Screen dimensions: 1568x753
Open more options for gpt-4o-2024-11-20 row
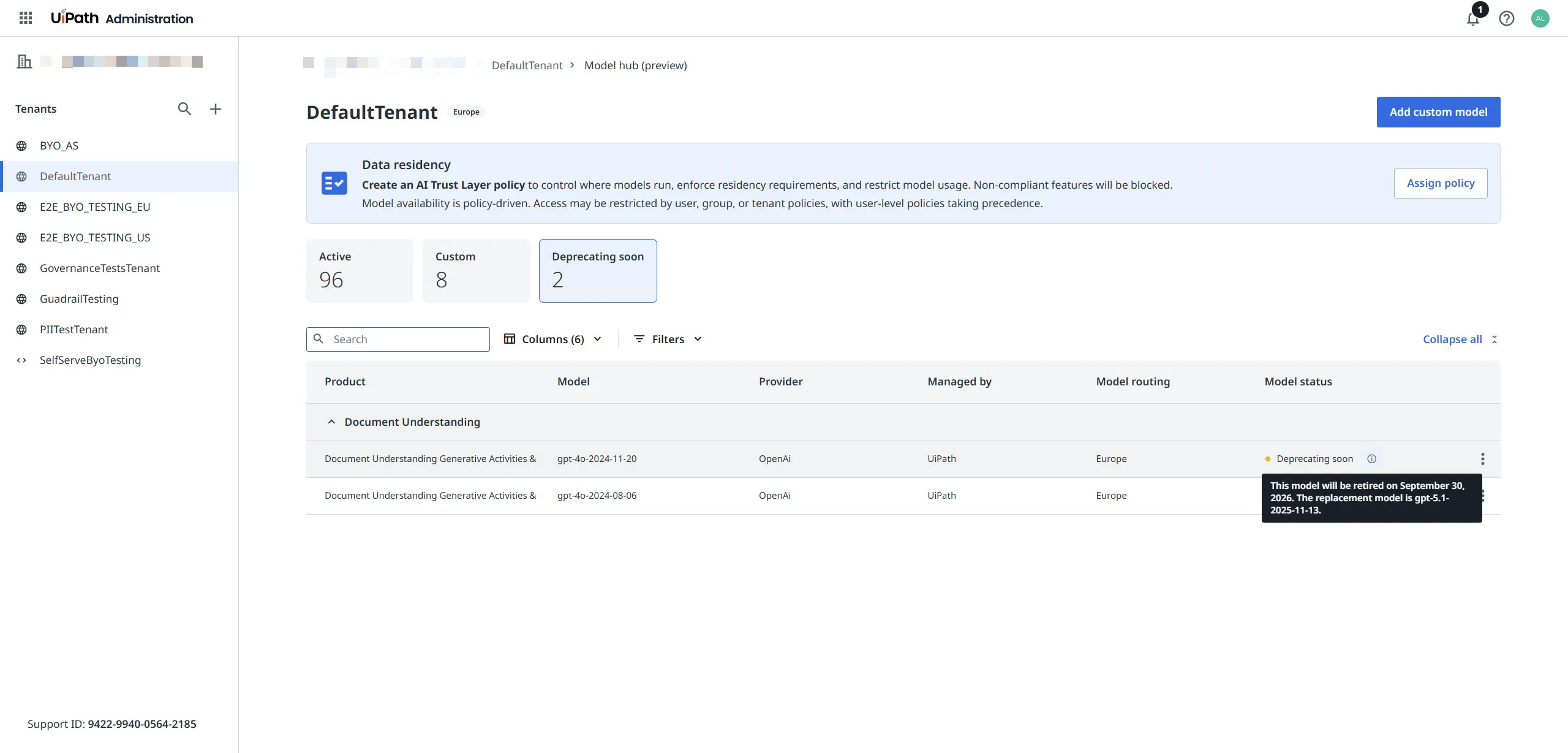coord(1483,459)
